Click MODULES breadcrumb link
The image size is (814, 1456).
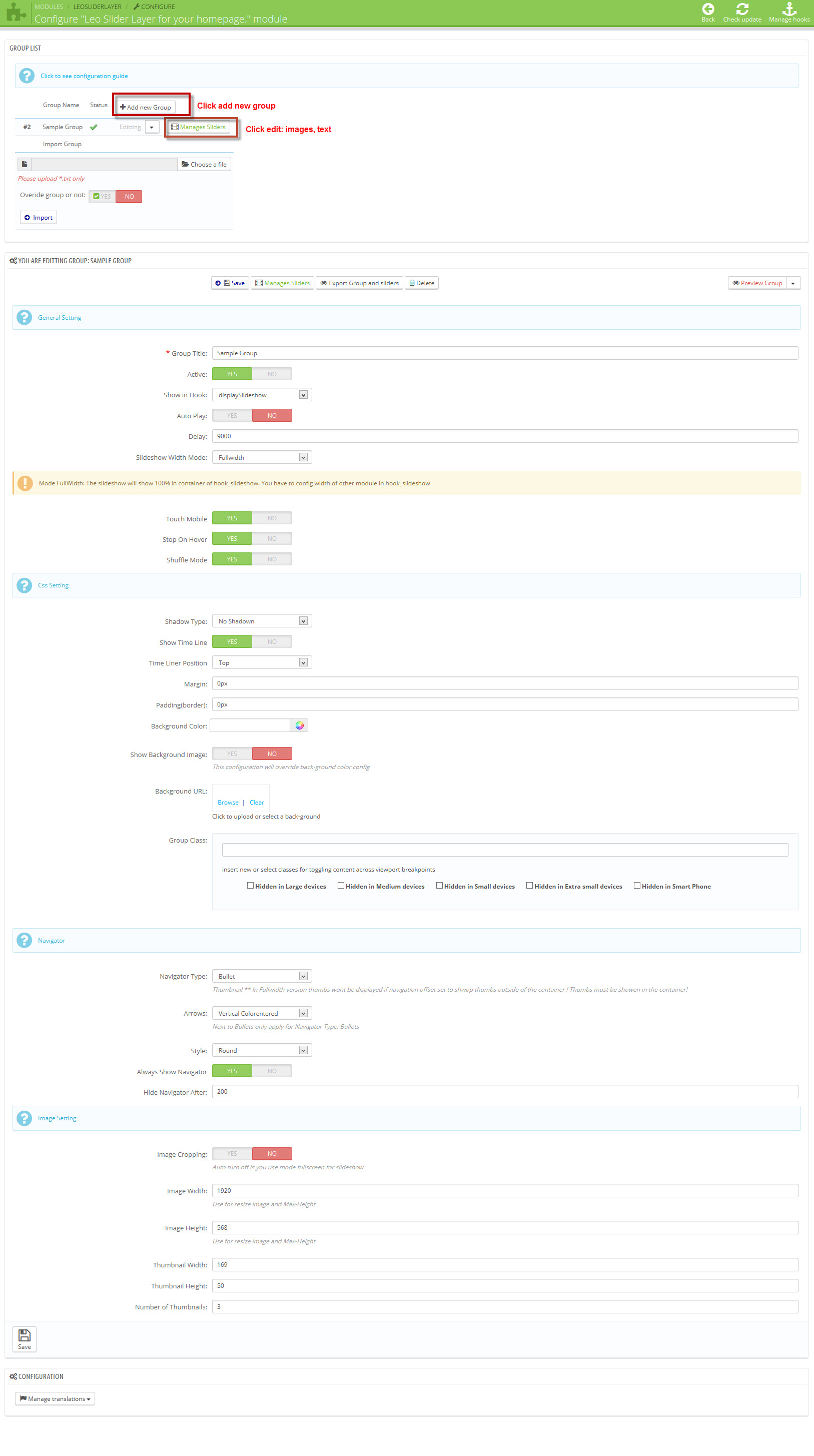[x=49, y=7]
